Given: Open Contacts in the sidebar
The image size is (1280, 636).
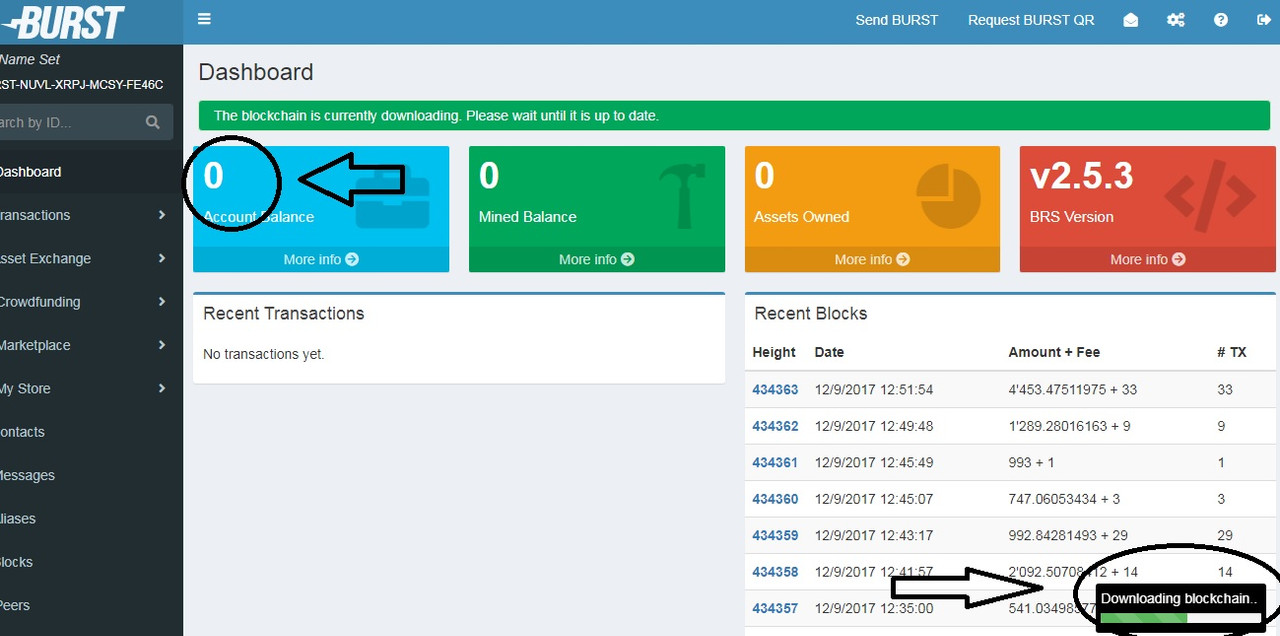Looking at the screenshot, I should (91, 432).
